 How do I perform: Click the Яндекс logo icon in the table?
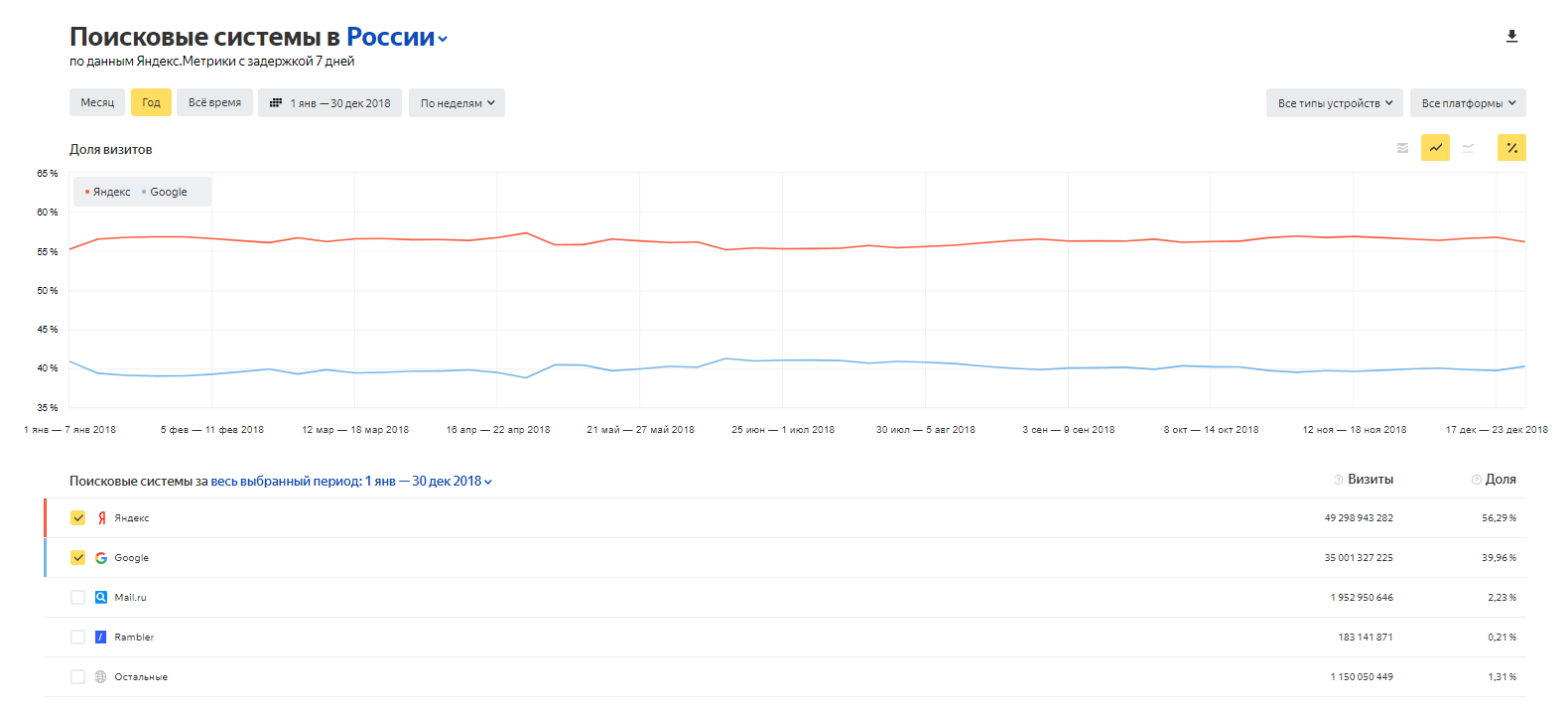pyautogui.click(x=101, y=518)
